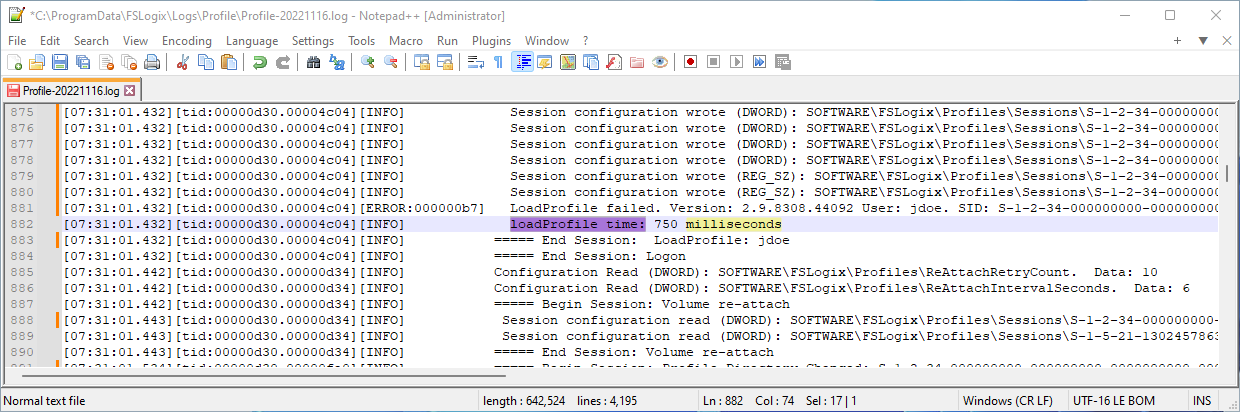Open Folder as Workspace icon
This screenshot has height=412, width=1240.
click(636, 62)
